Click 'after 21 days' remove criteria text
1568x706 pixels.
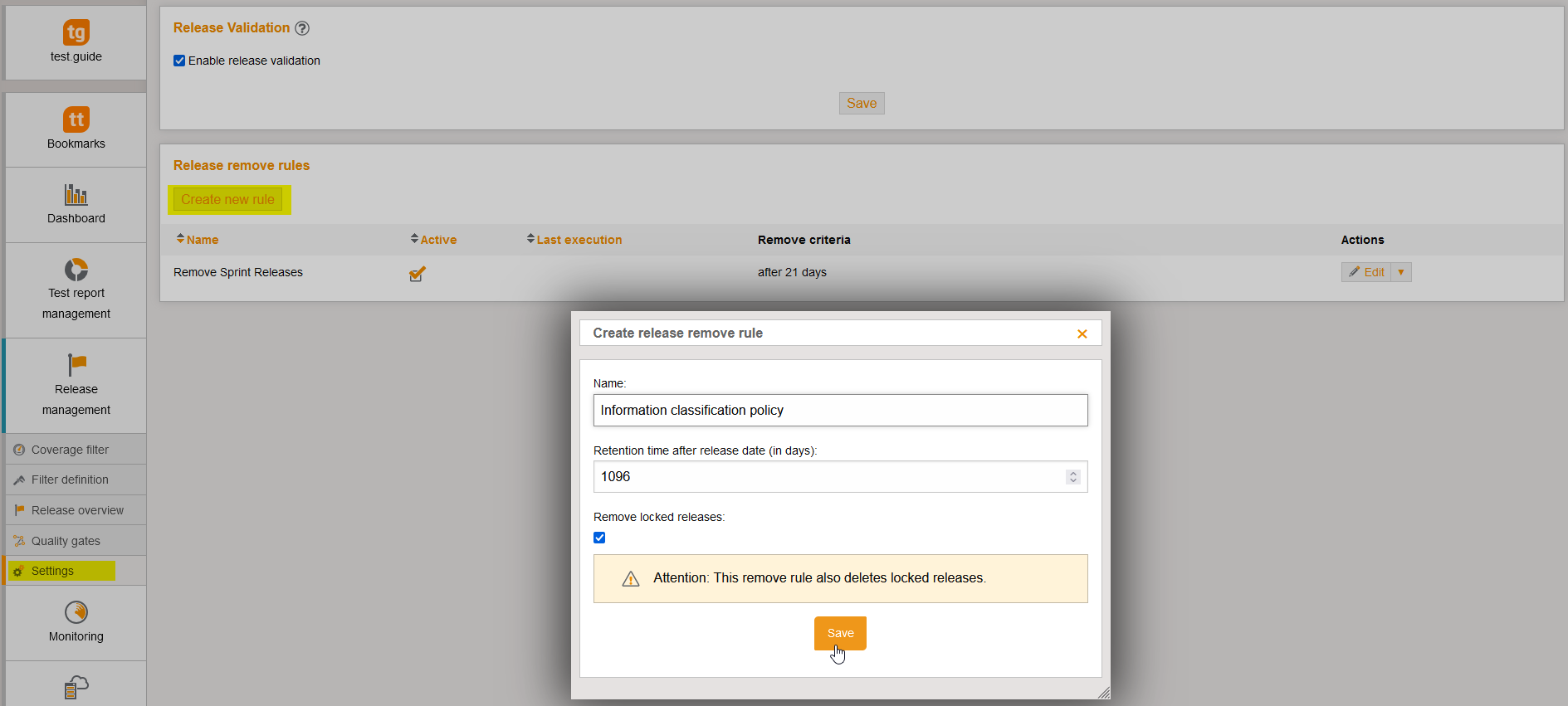click(792, 272)
